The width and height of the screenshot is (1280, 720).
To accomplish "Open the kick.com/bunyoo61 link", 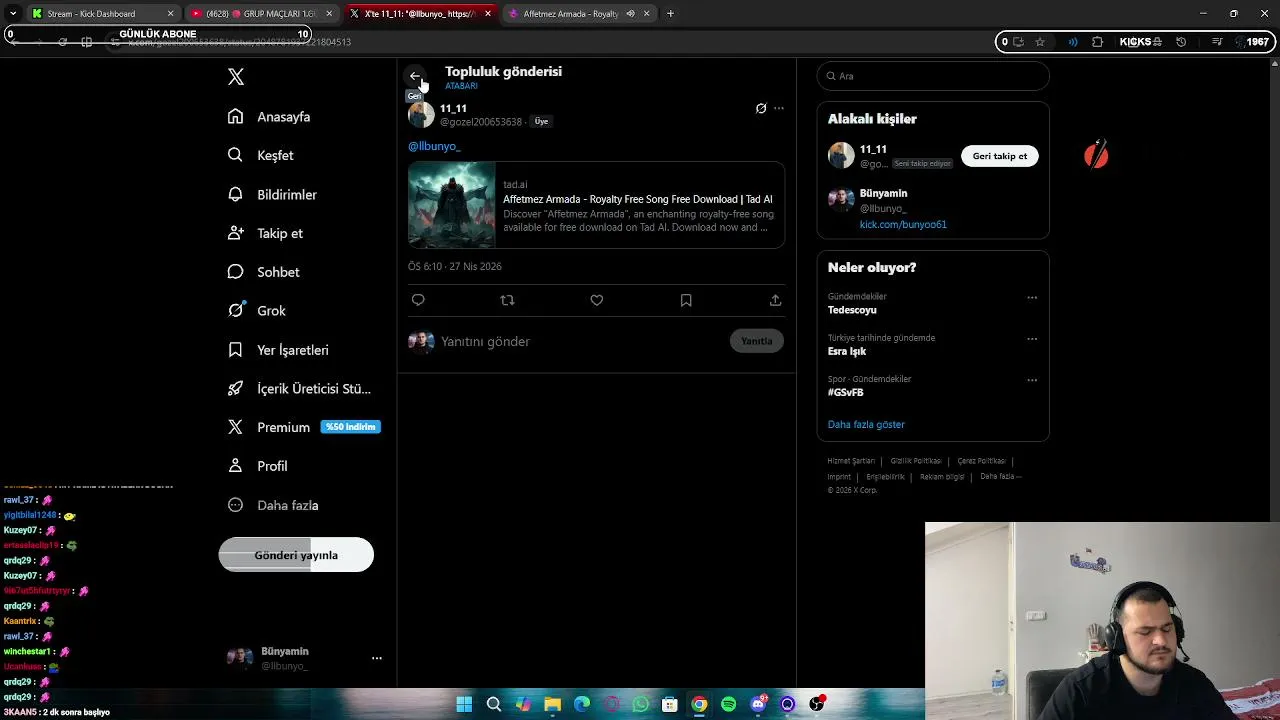I will [x=903, y=225].
